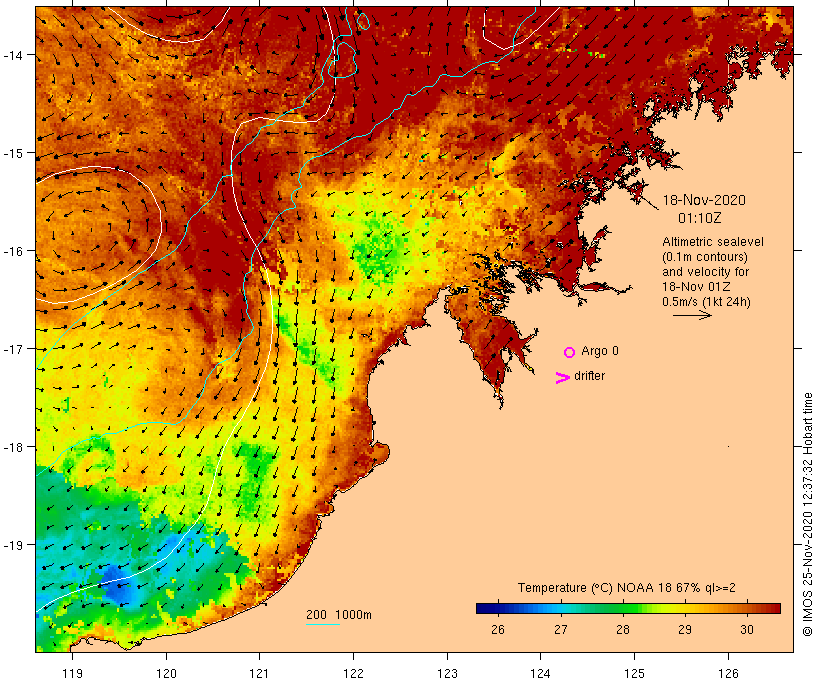Click the latitude label -16
The image size is (820, 680).
(12, 251)
